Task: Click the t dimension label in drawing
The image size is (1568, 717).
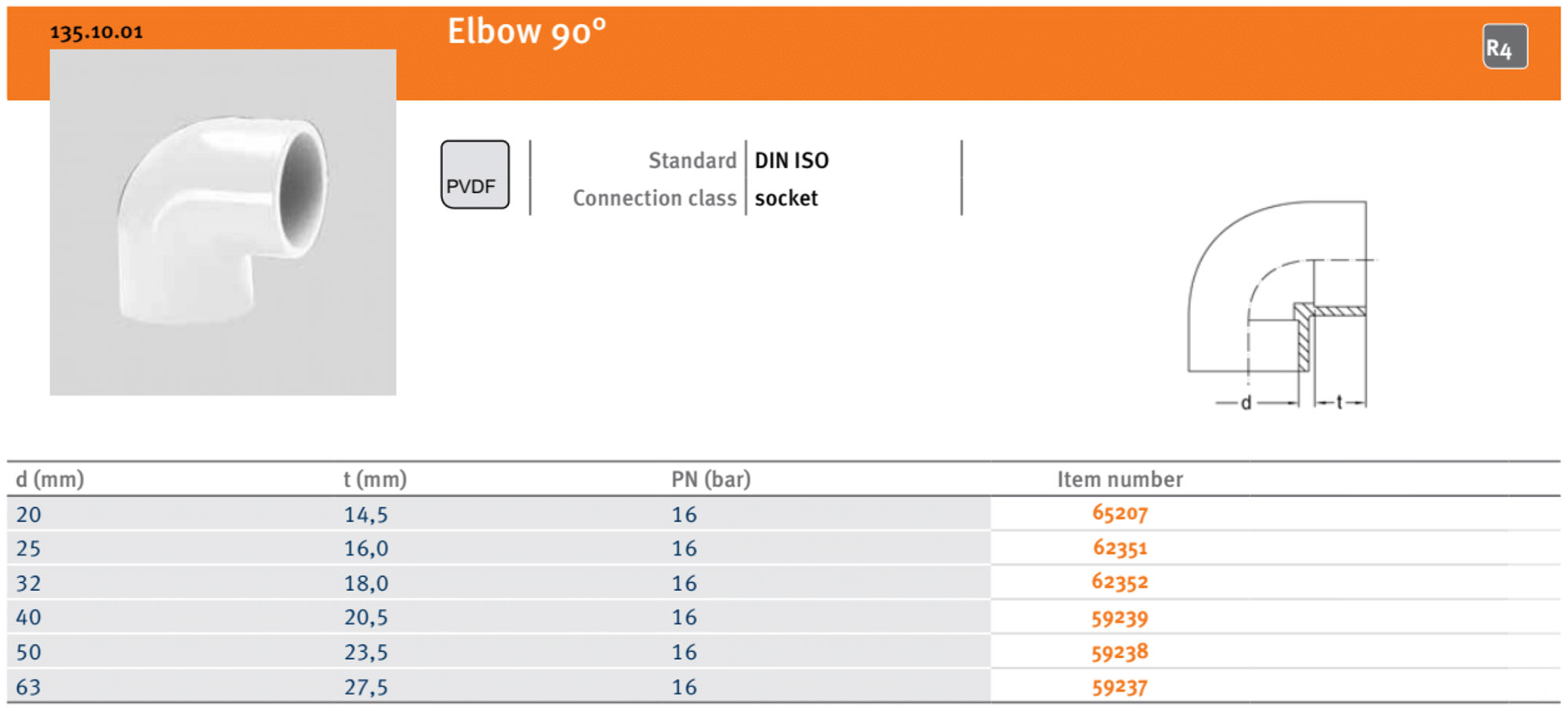Action: (1340, 403)
